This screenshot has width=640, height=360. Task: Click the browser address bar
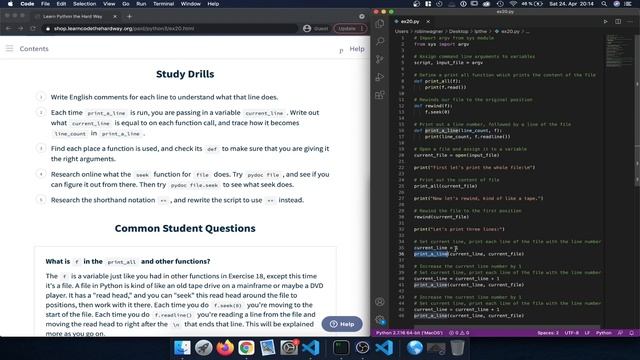pyautogui.click(x=171, y=29)
